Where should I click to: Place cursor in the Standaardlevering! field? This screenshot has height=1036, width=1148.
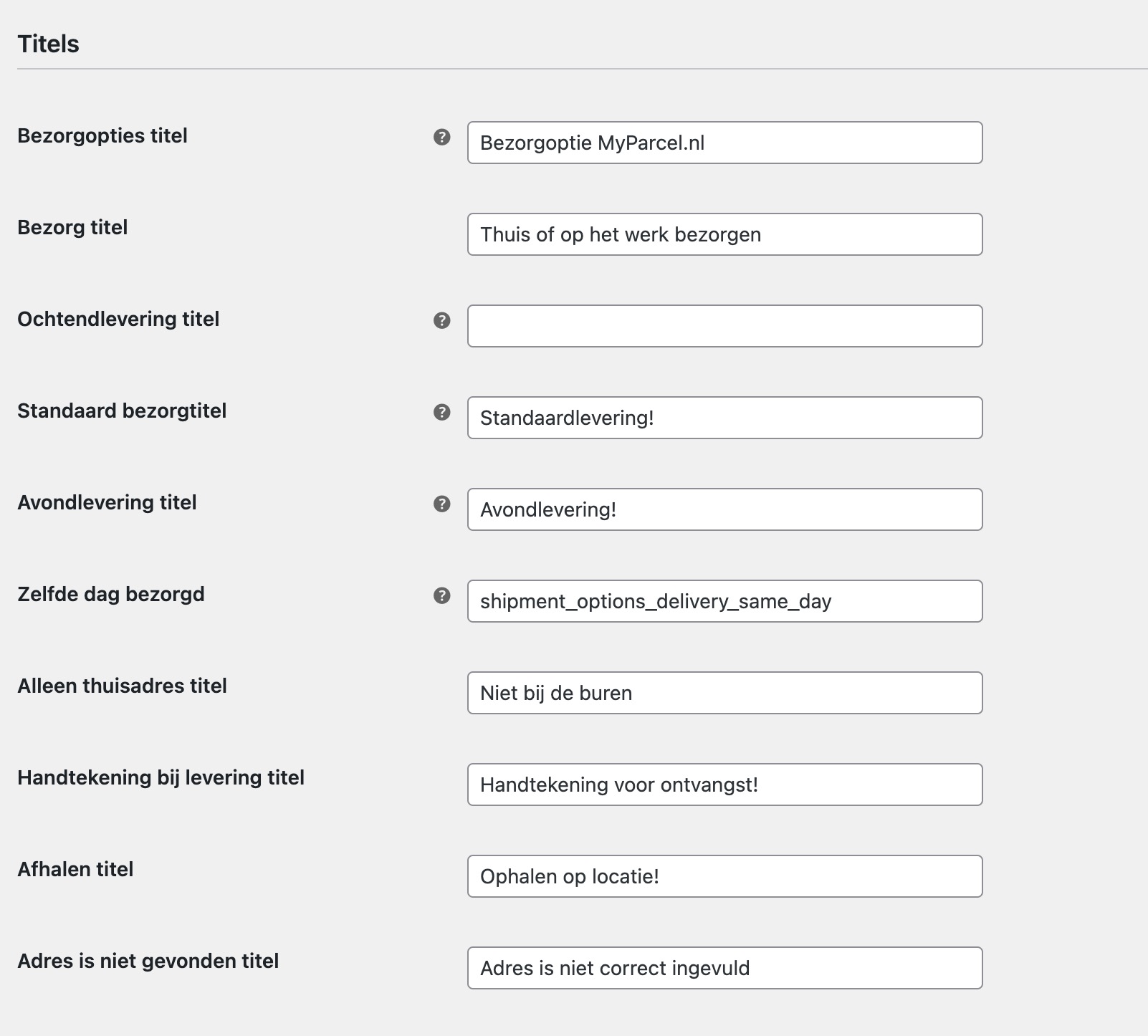tap(724, 418)
